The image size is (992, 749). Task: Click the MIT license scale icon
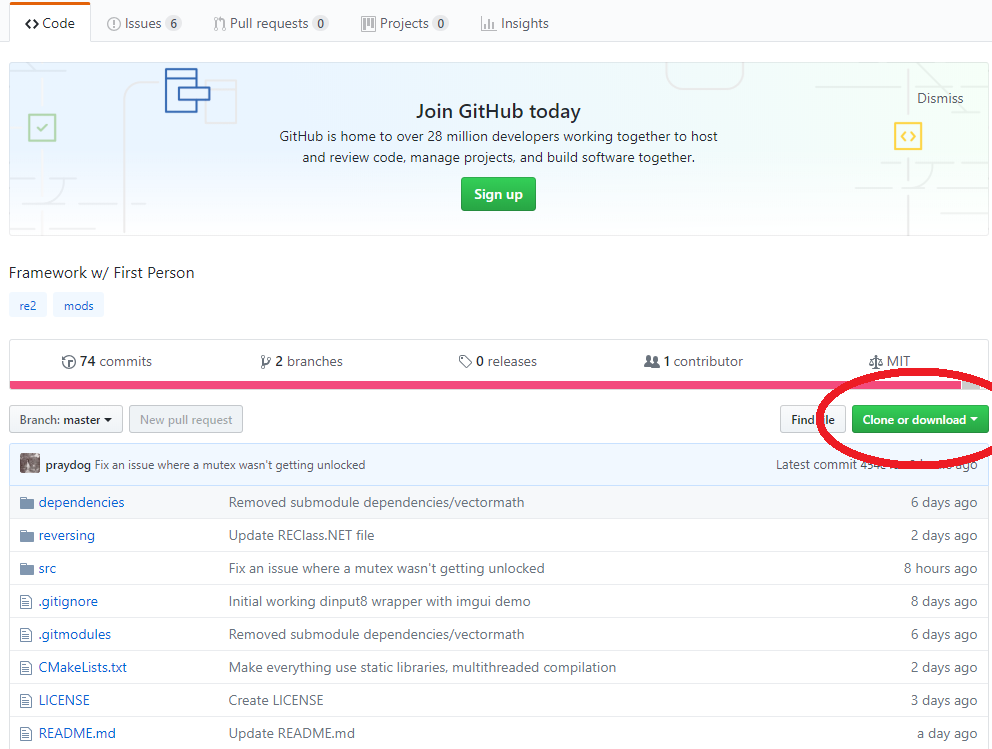click(876, 362)
